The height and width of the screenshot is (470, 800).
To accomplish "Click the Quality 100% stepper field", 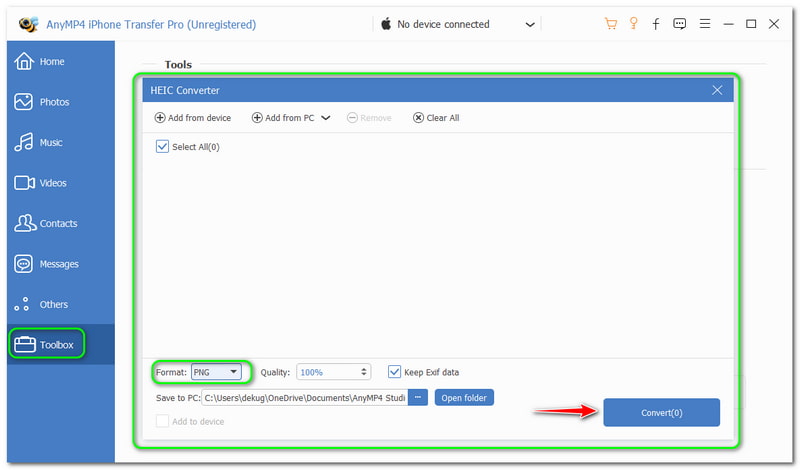I will 333,372.
